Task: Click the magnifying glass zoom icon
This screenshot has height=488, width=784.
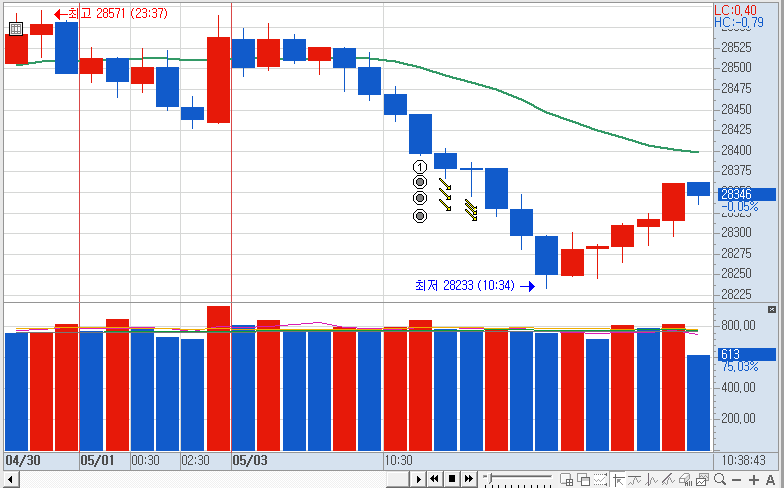Action: click(x=720, y=479)
